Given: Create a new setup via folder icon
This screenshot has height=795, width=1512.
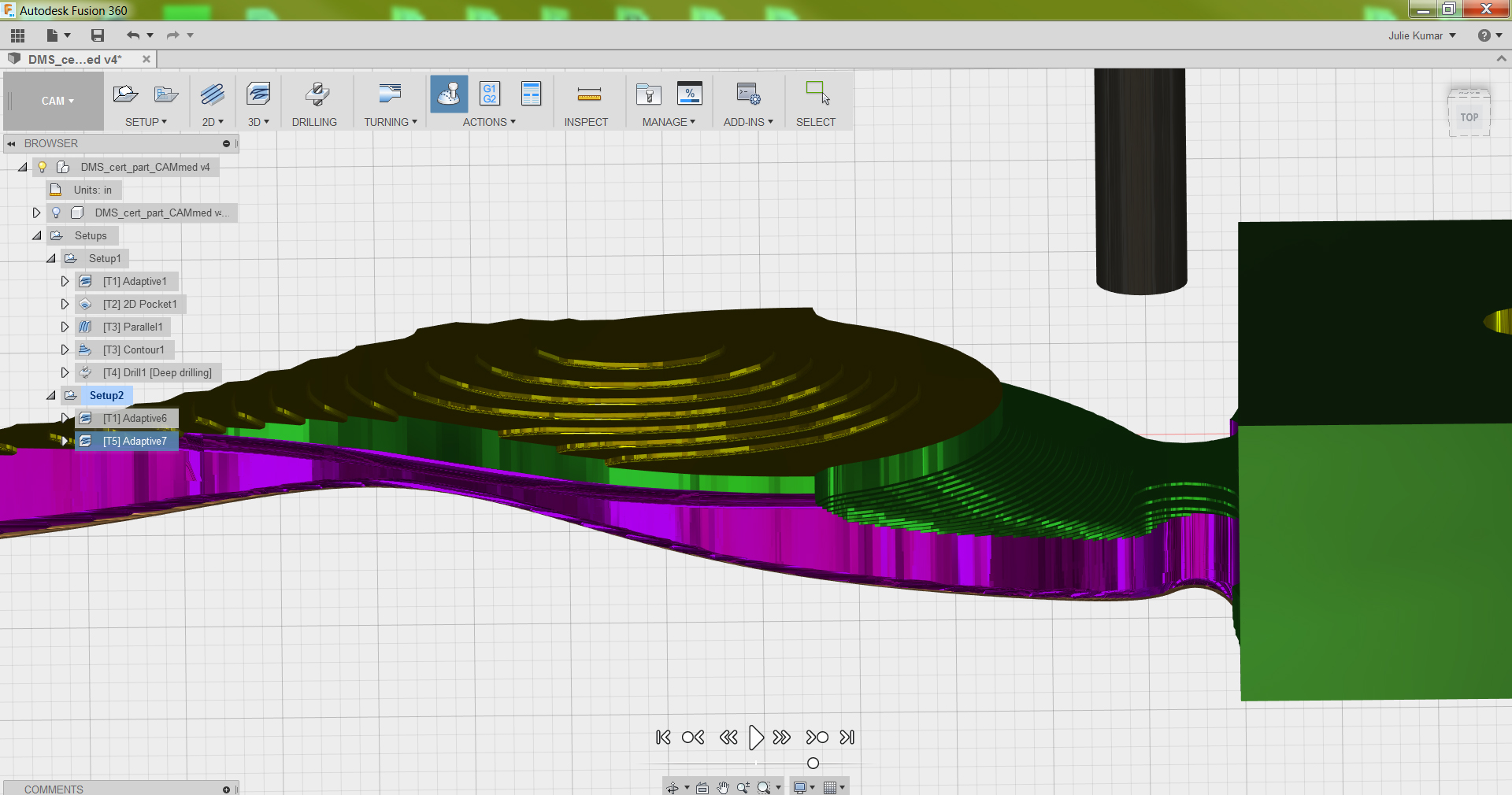Looking at the screenshot, I should coord(125,94).
